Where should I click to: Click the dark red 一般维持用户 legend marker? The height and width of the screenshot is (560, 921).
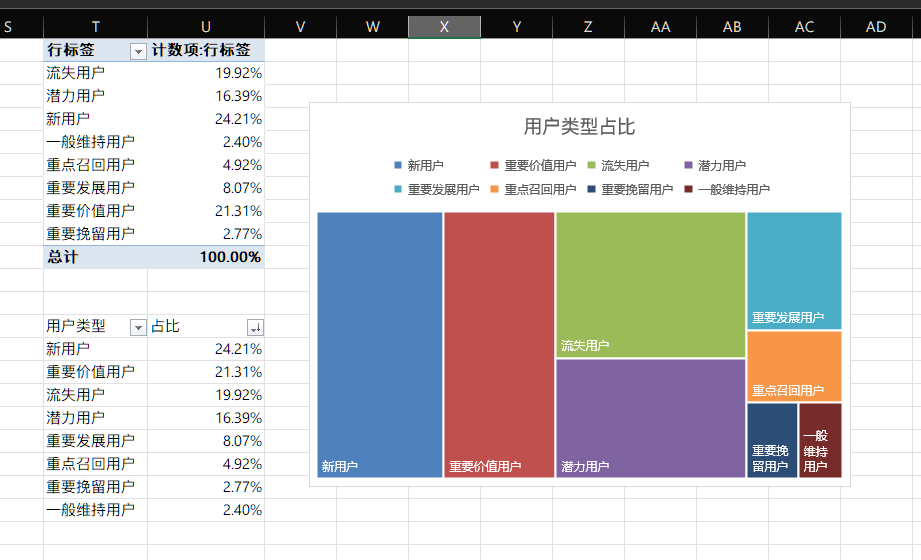pos(688,189)
